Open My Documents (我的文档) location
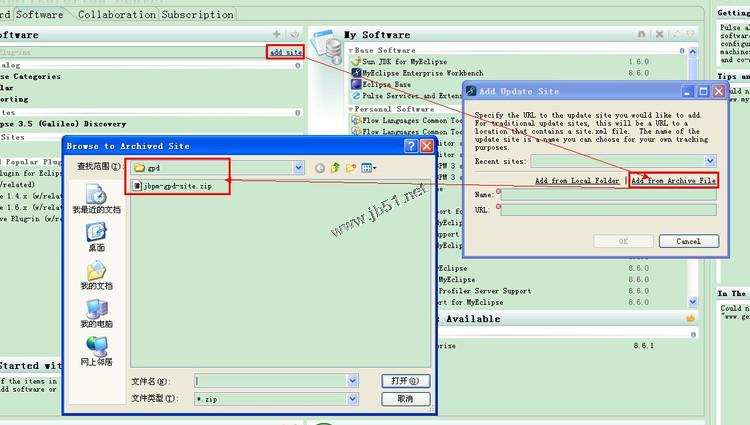 click(x=96, y=276)
